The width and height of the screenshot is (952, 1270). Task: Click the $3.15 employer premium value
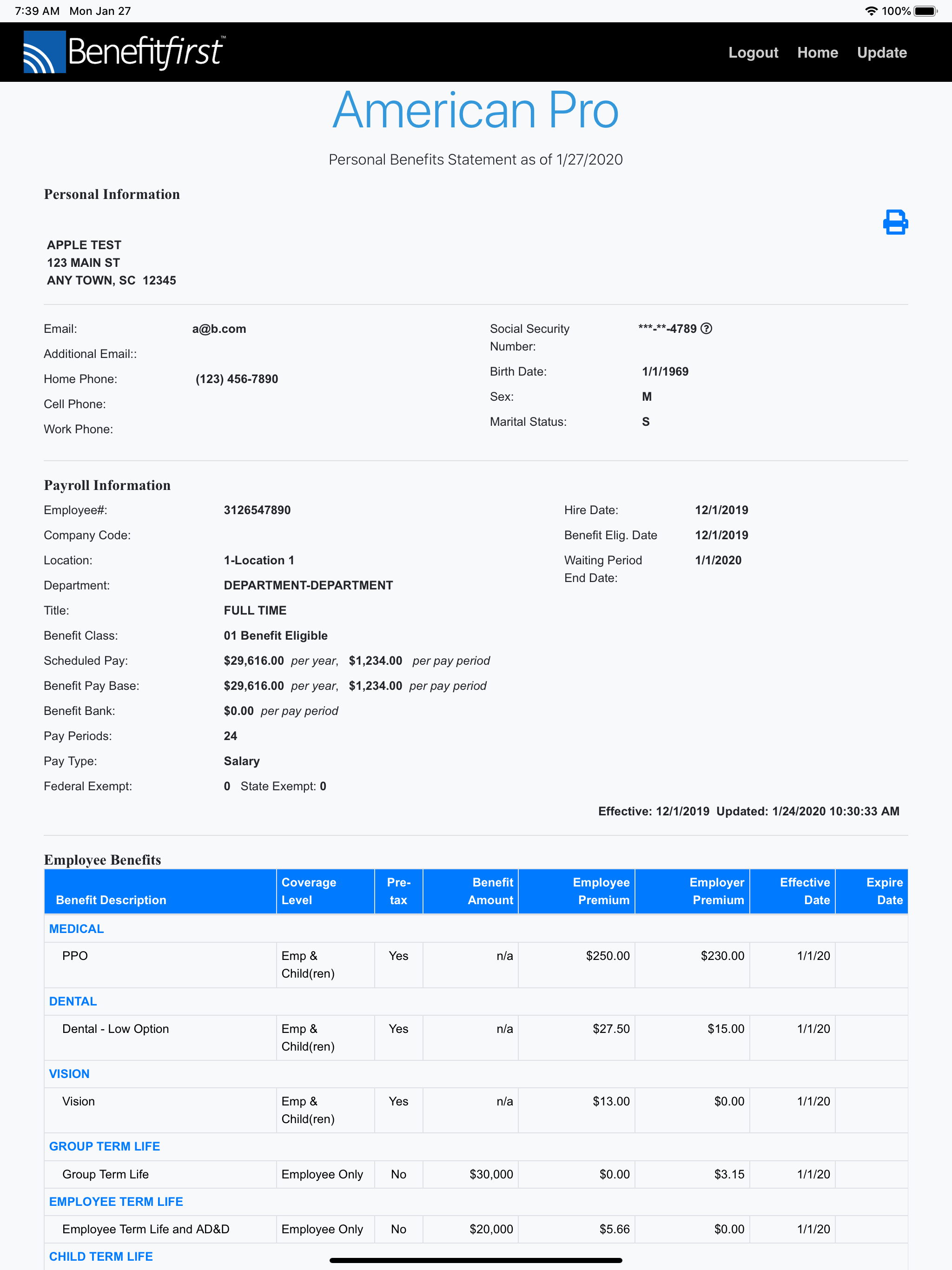(729, 1174)
